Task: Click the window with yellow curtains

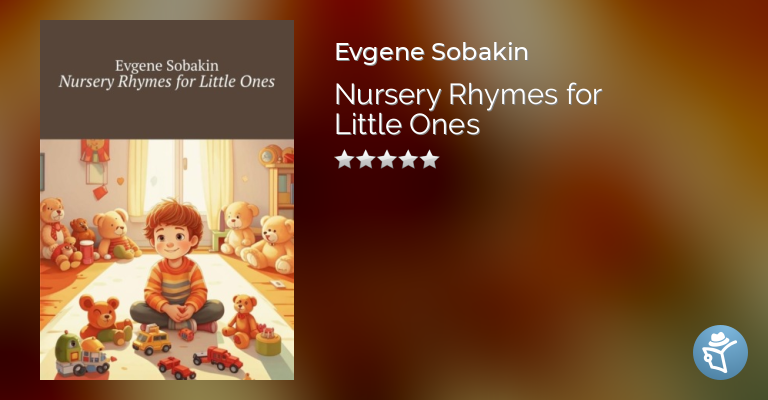Action: click(180, 184)
